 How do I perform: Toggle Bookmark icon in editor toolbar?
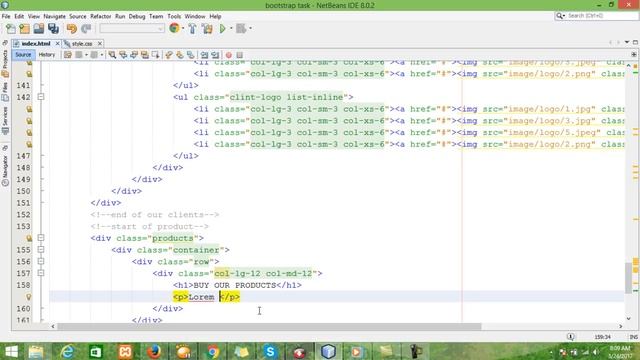(x=191, y=55)
